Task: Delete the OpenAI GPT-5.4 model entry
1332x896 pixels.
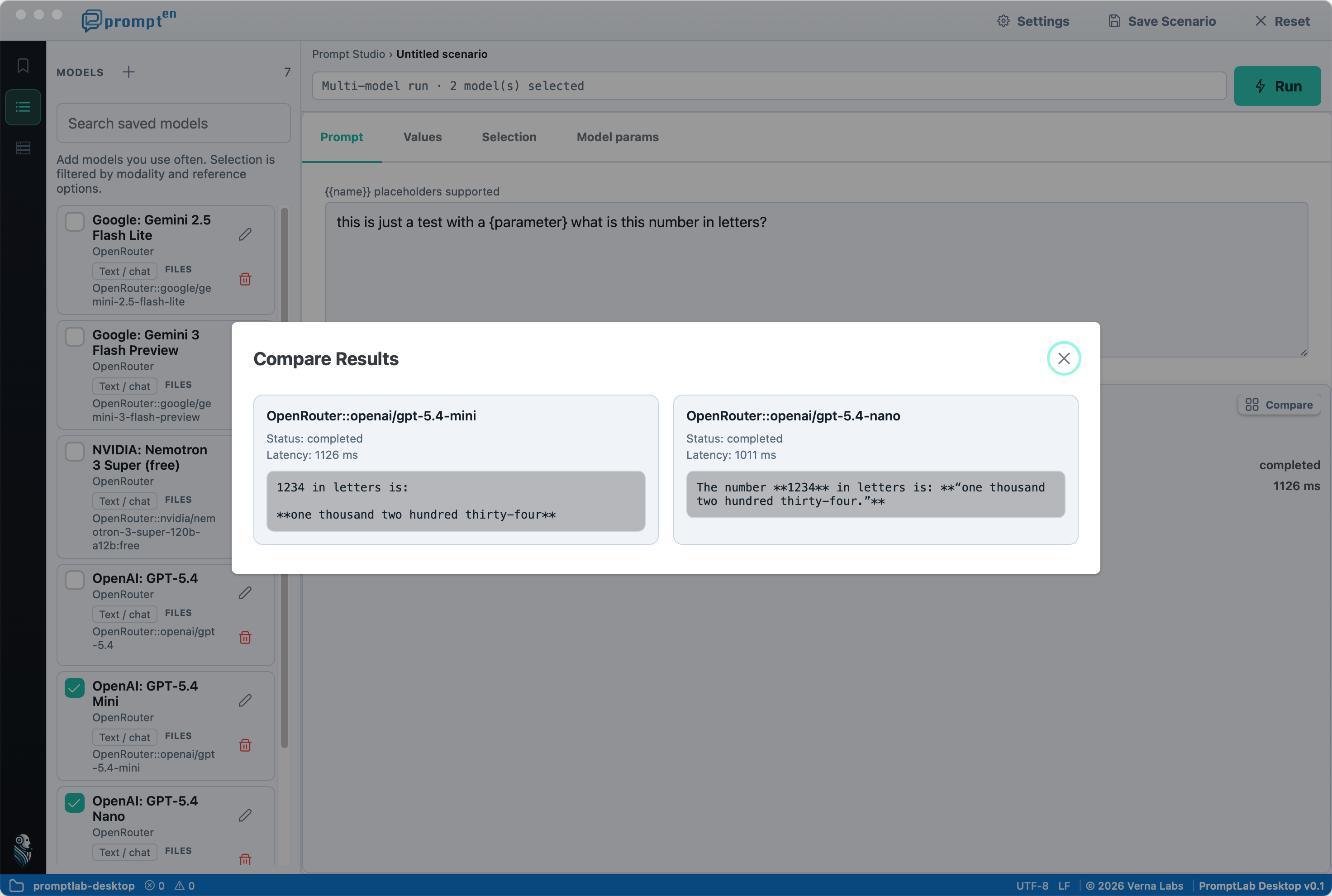Action: [245, 637]
